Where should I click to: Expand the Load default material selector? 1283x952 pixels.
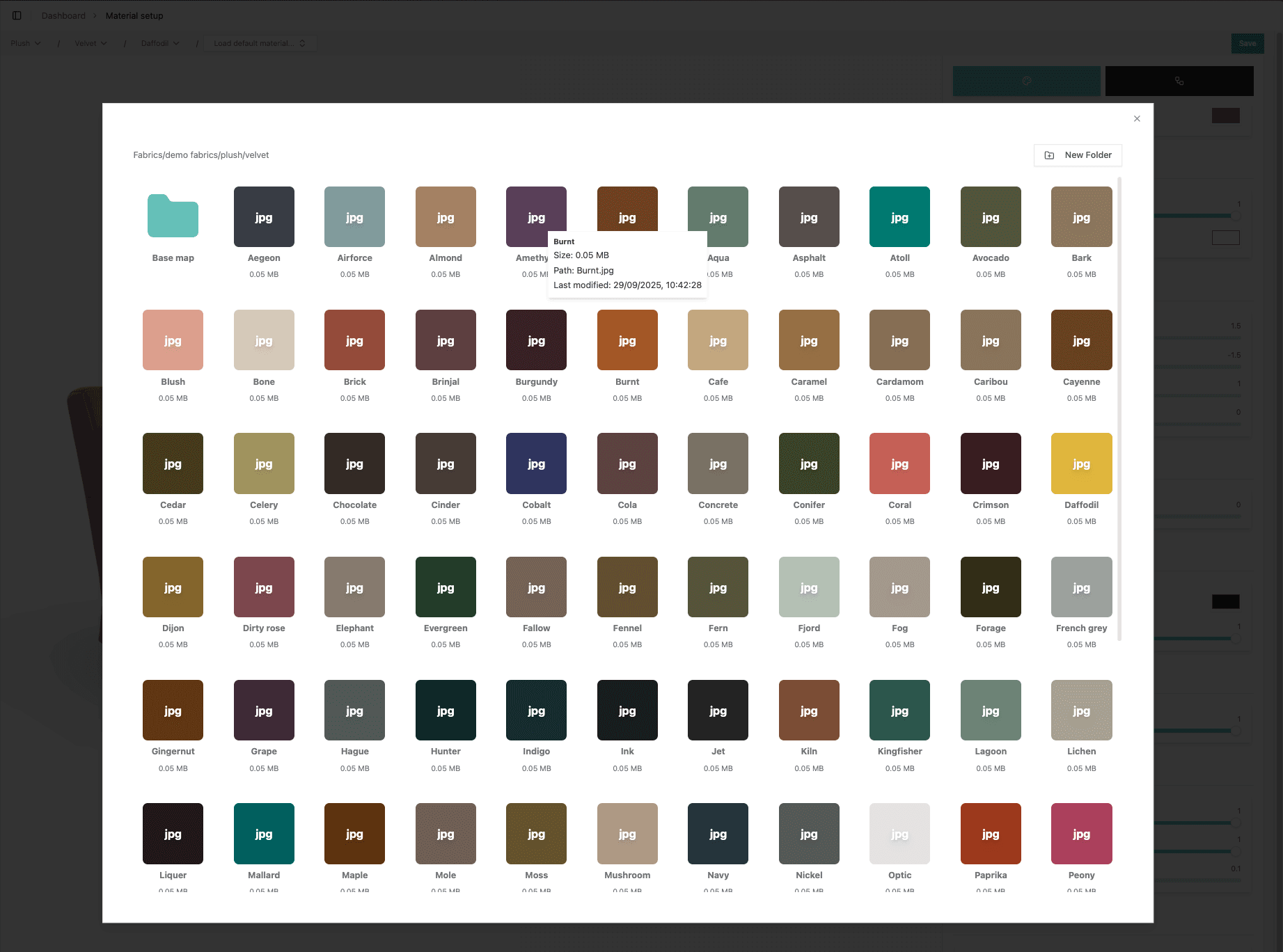coord(260,42)
